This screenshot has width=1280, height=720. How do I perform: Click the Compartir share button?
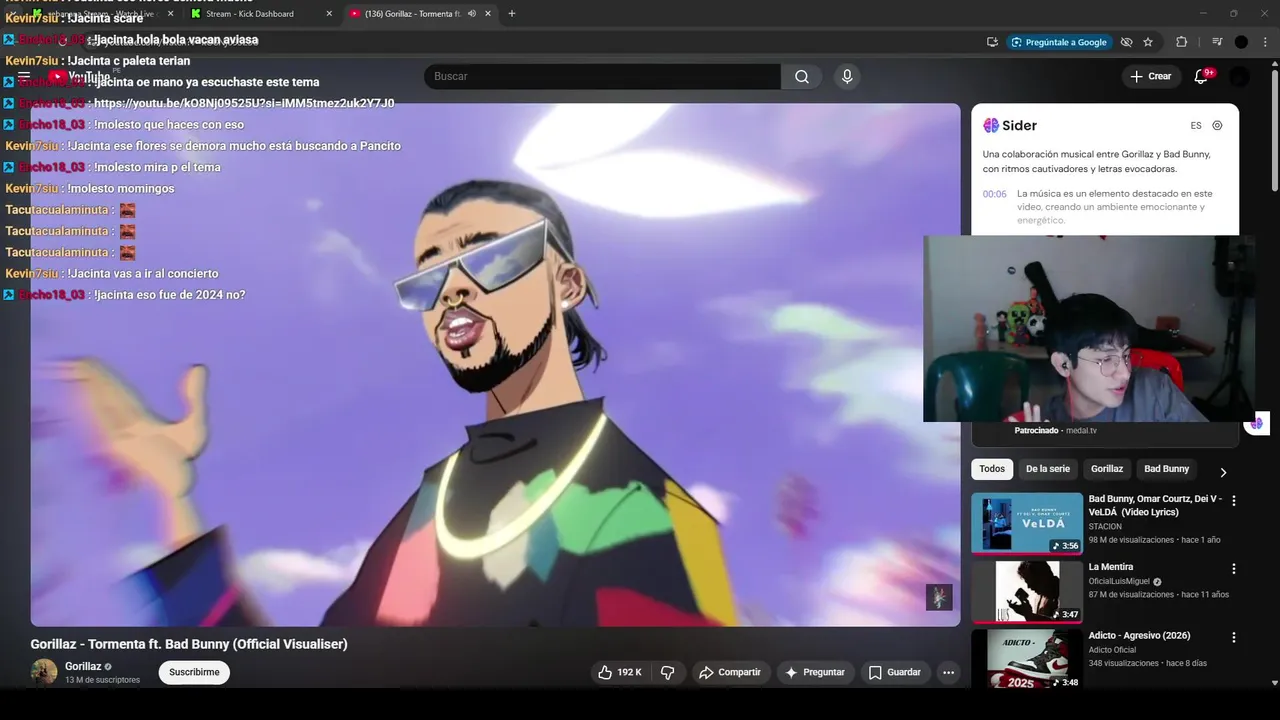729,672
